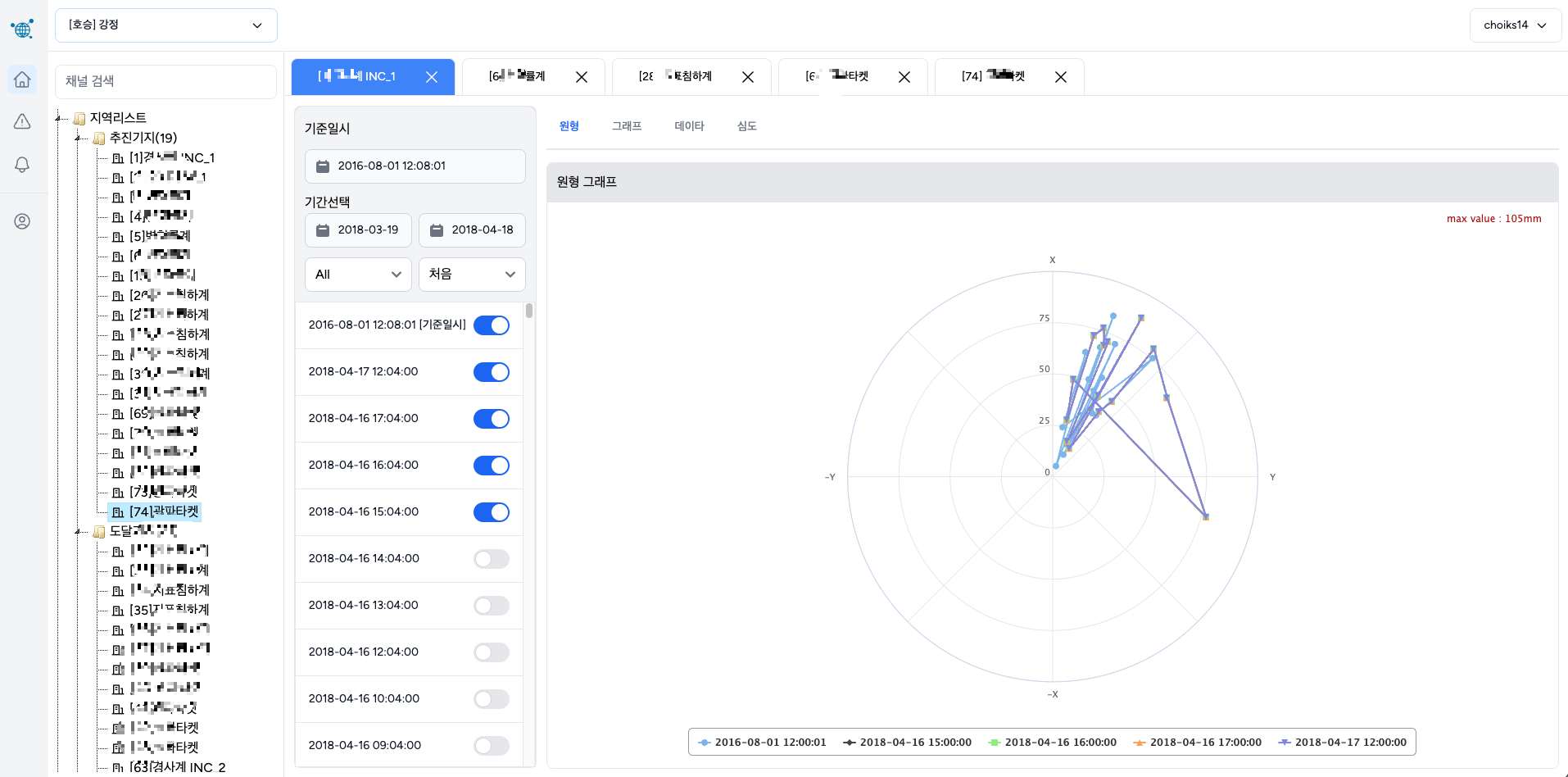Enable the 2018-04-16 09:04:00 switch
The height and width of the screenshot is (777, 1568).
click(x=492, y=746)
